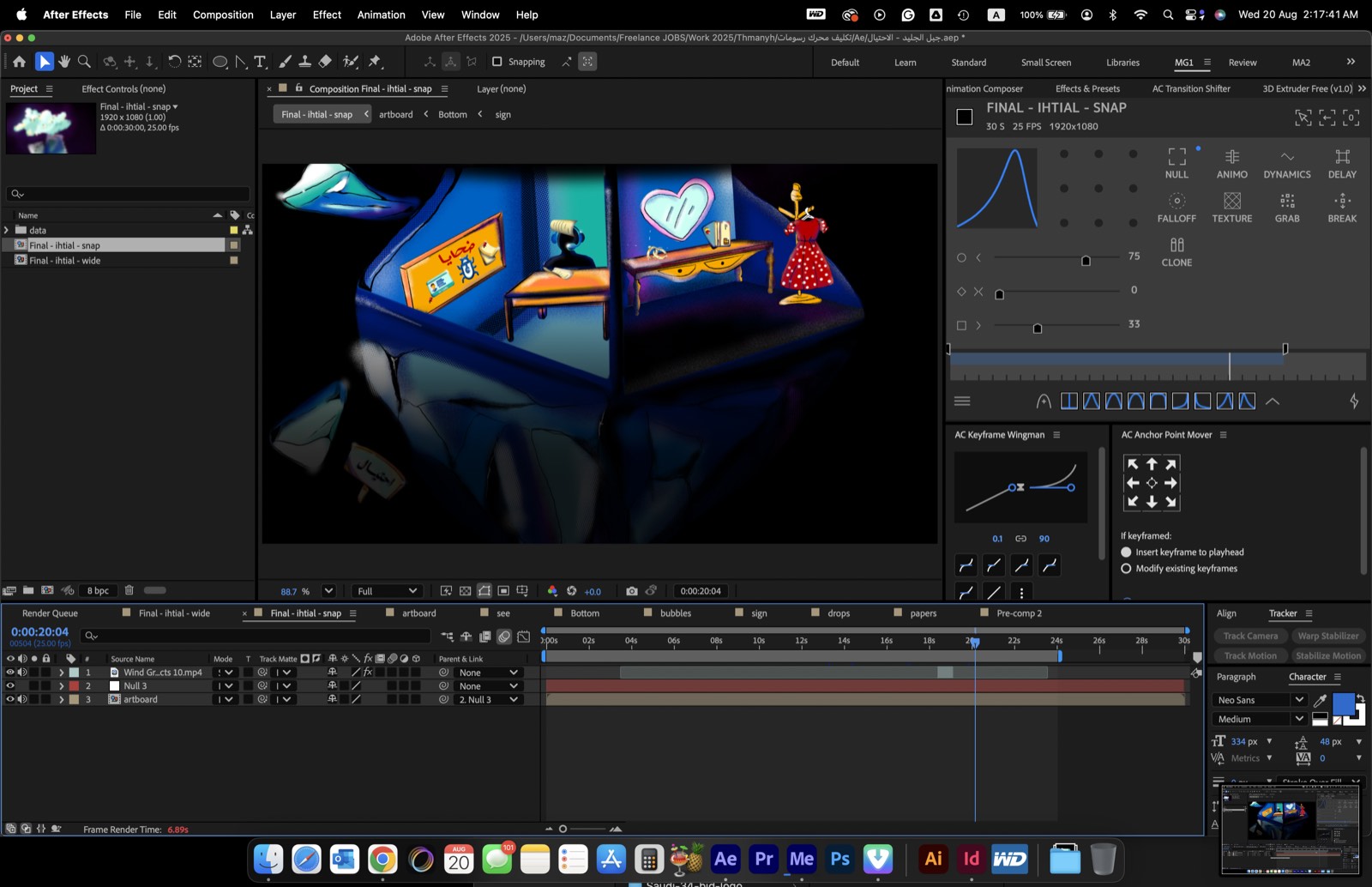1372x887 pixels.
Task: Delete selected project item with trash icon
Action: [x=129, y=590]
